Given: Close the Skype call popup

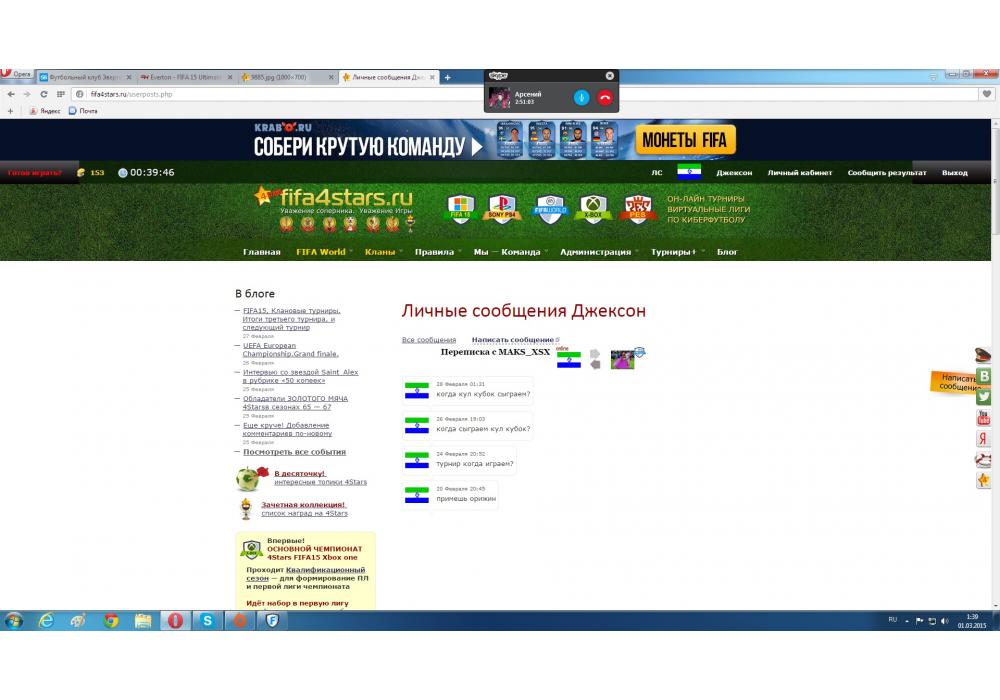Looking at the screenshot, I should point(609,75).
